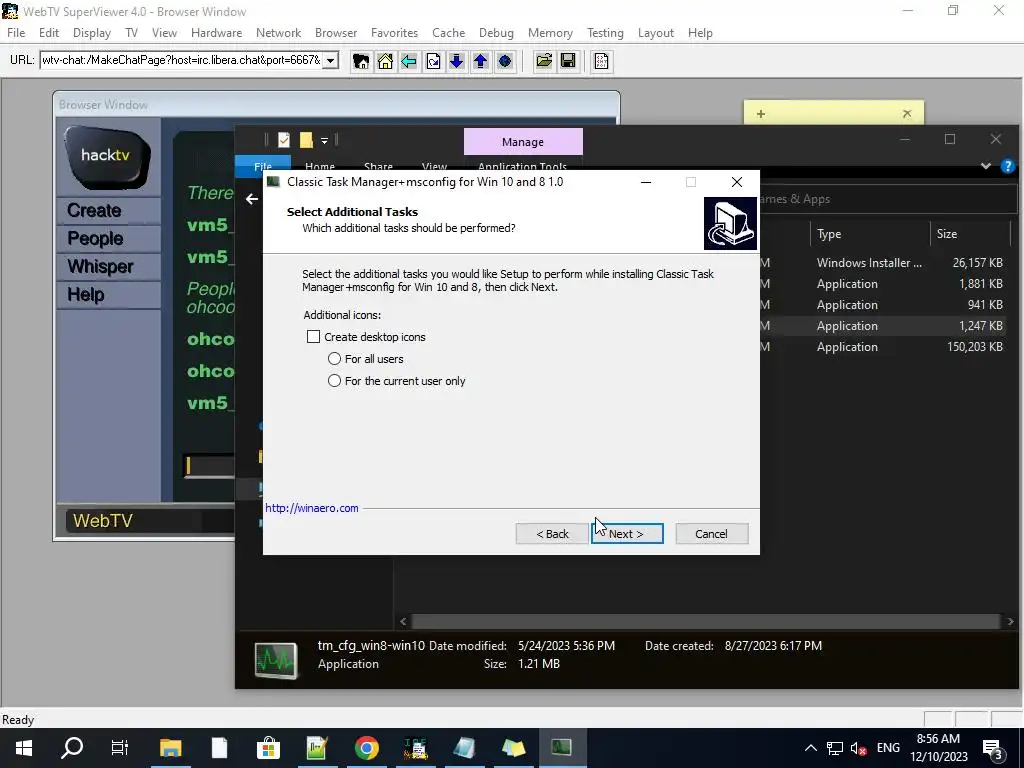Open the Memory menu
This screenshot has width=1024, height=768.
[x=550, y=33]
